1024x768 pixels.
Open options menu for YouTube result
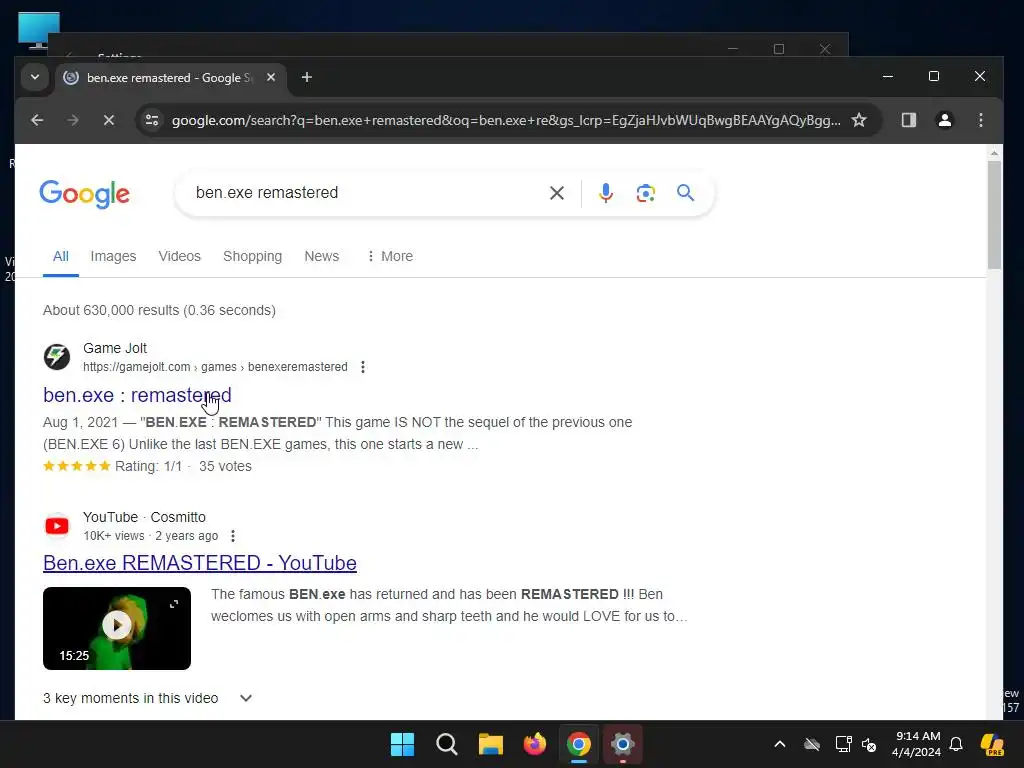(233, 536)
